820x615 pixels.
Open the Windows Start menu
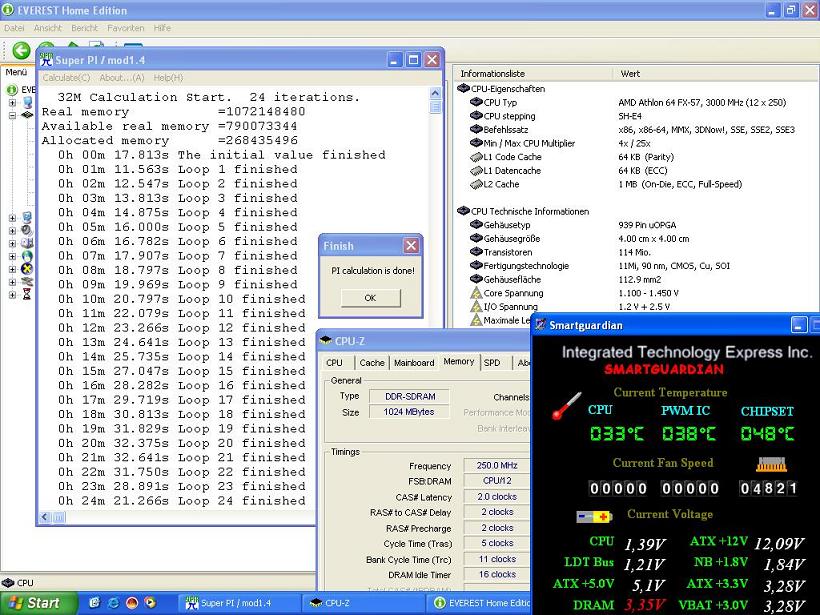(x=38, y=603)
